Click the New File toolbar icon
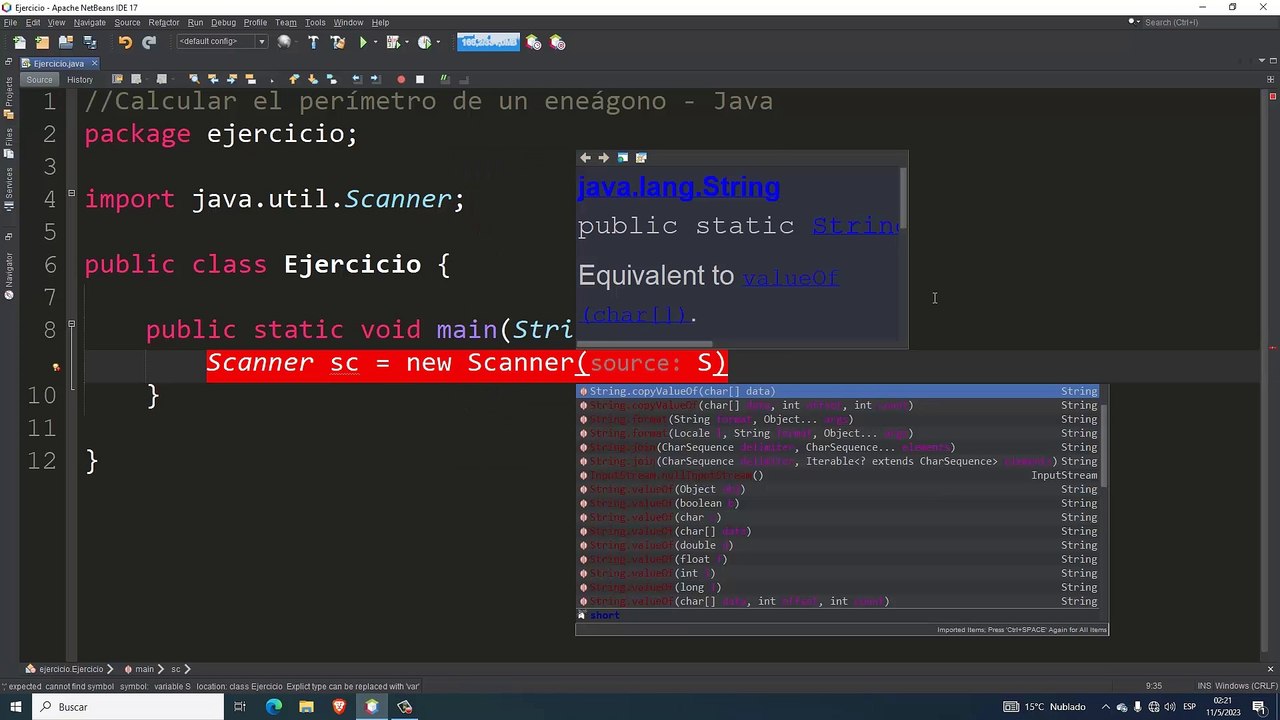Screen dimensions: 1280x720 tap(19, 42)
